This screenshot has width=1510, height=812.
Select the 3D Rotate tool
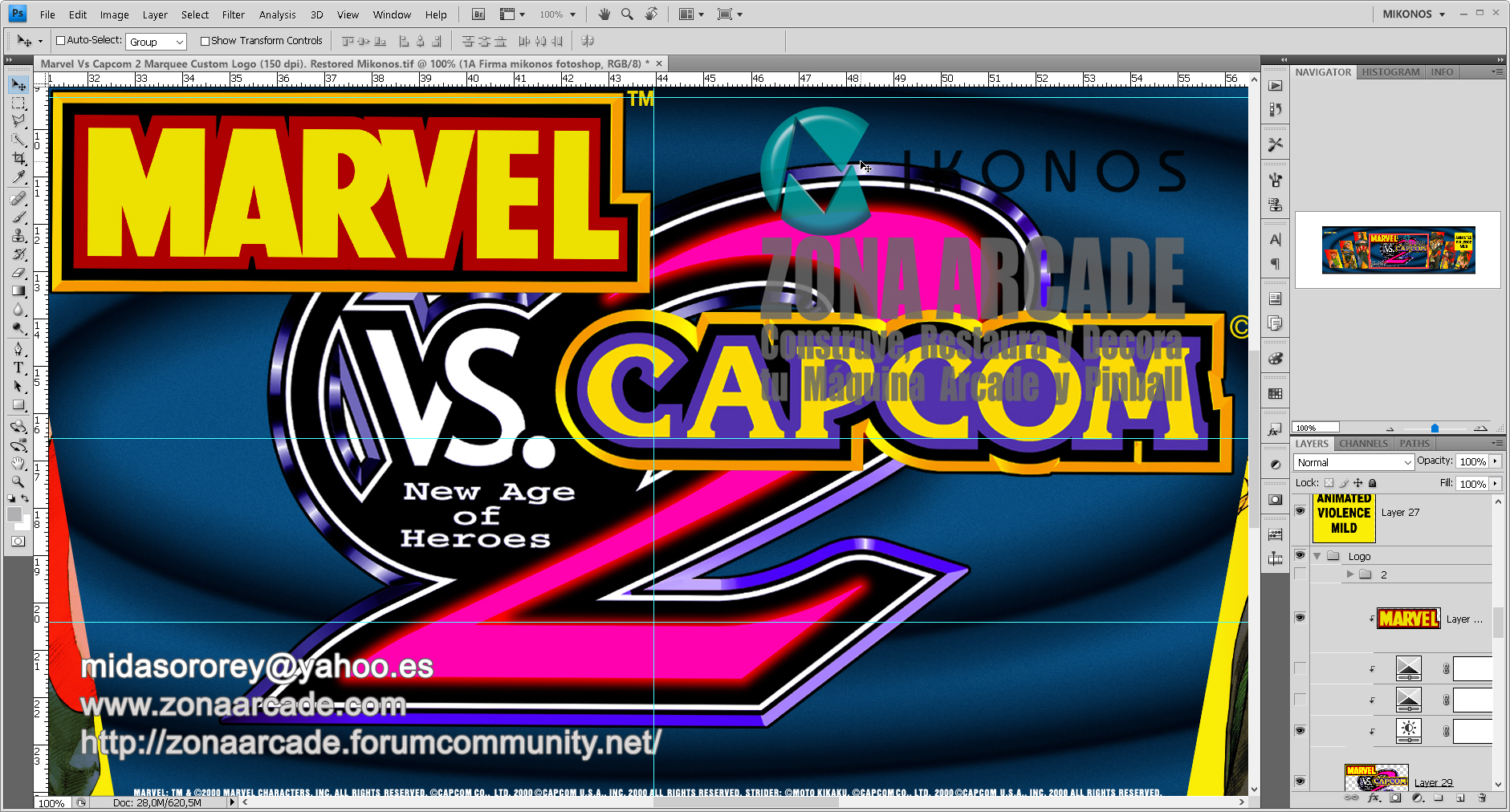pyautogui.click(x=18, y=426)
